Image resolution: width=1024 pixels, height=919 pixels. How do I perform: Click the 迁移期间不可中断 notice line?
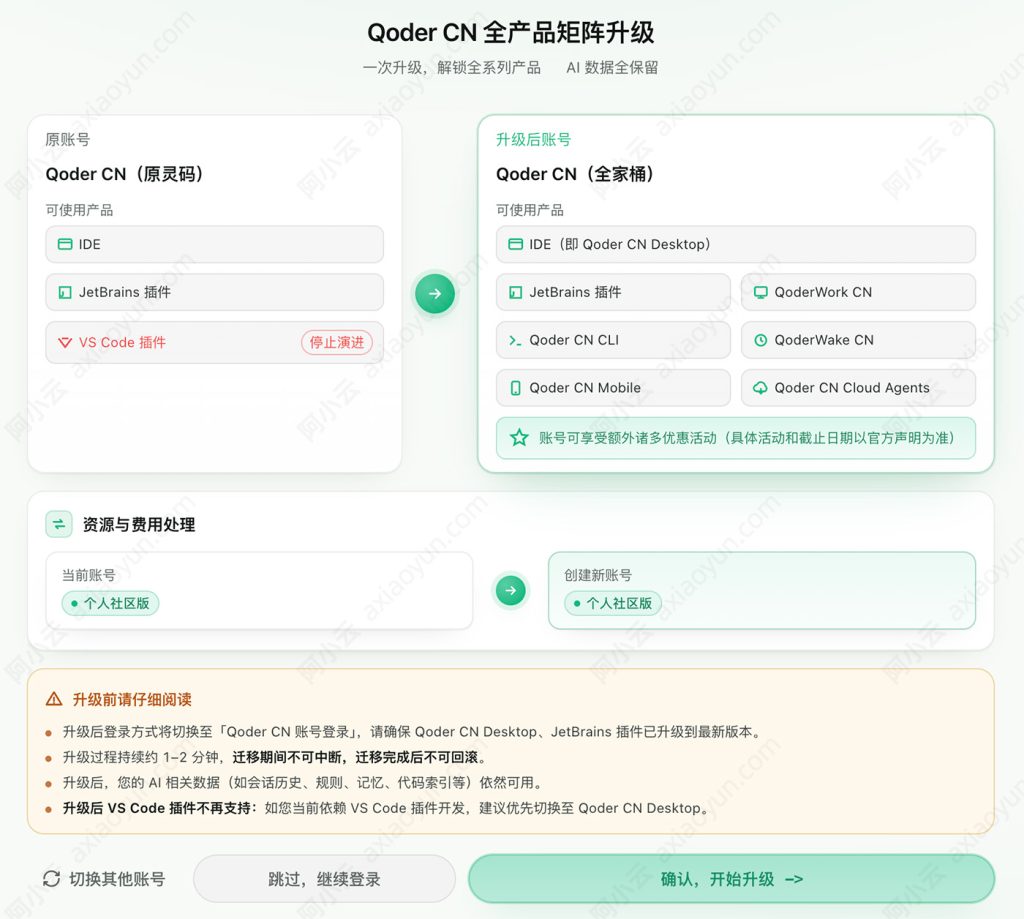(274, 757)
